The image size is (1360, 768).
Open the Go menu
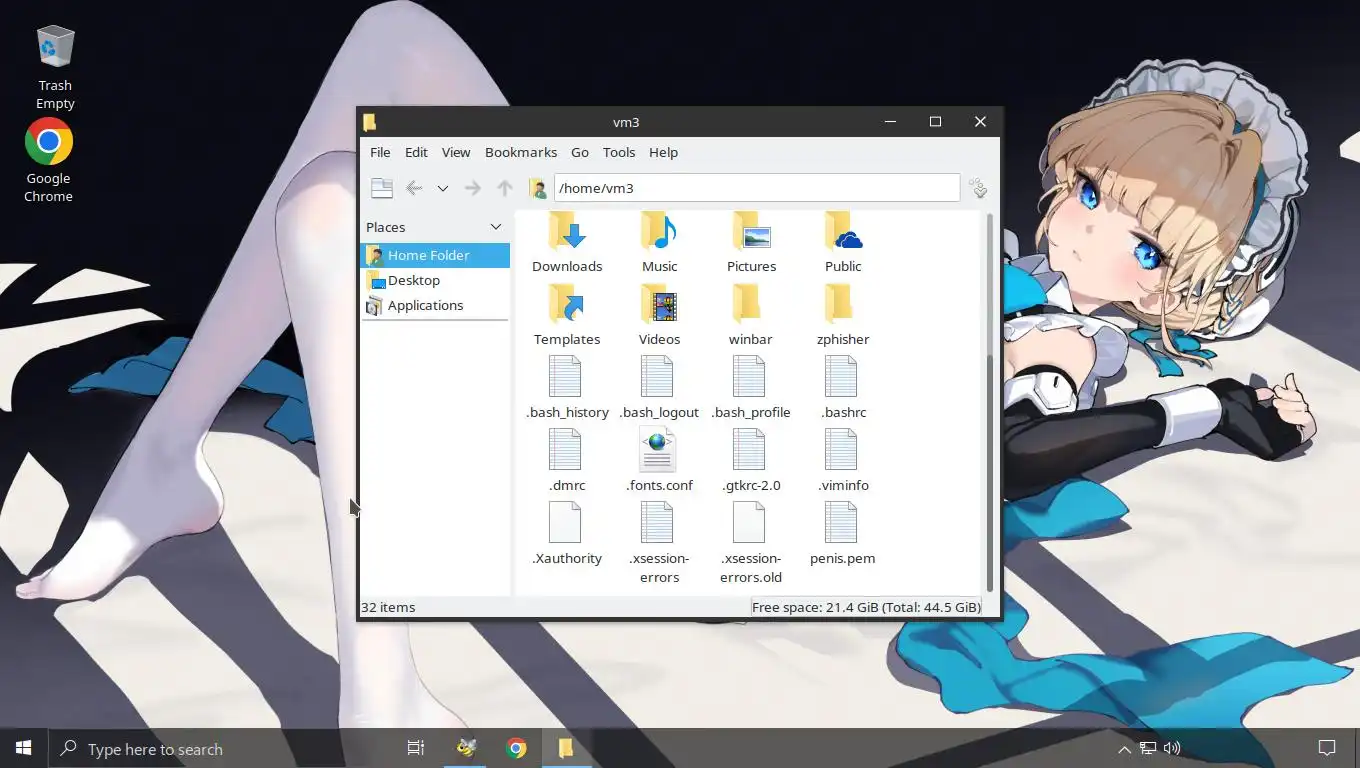tap(580, 152)
